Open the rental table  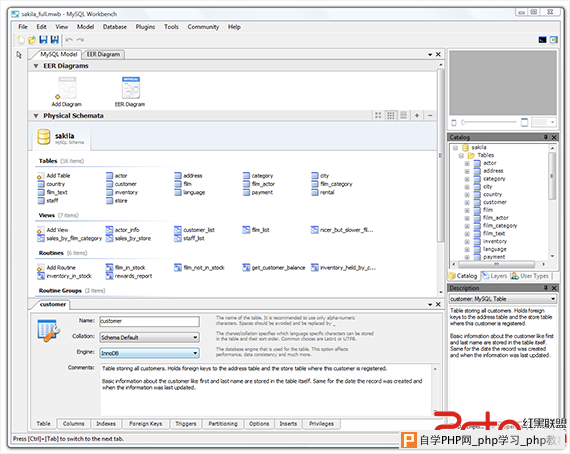(323, 192)
